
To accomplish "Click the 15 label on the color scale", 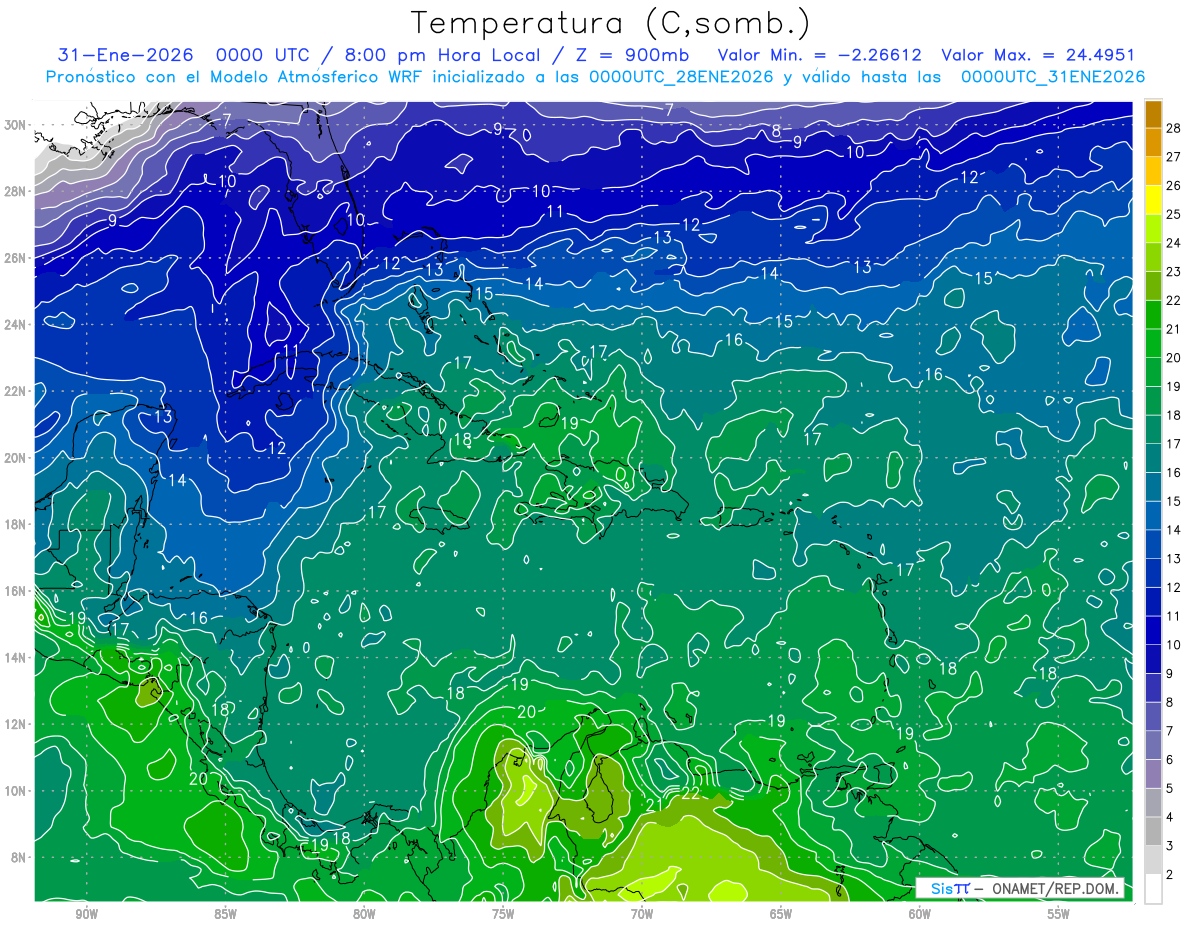I will coord(1173,501).
